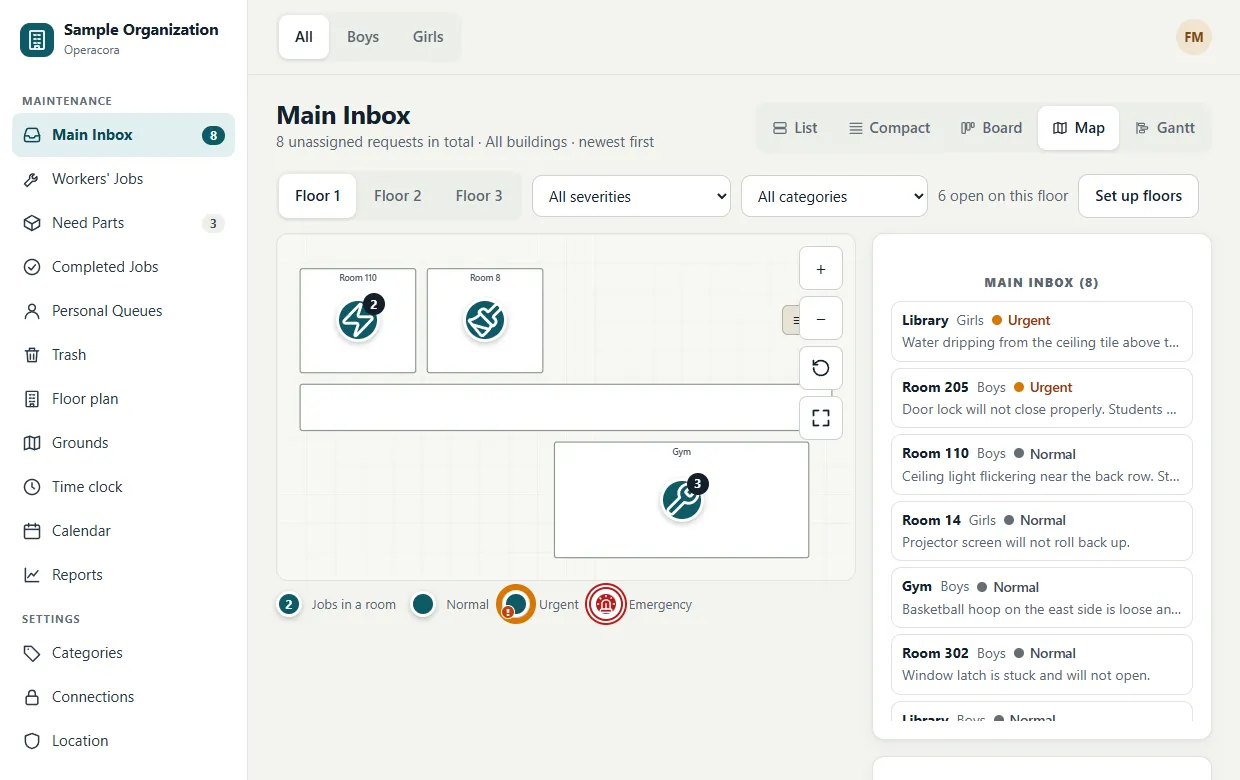Click '6 open on this floor' text

tap(1003, 196)
